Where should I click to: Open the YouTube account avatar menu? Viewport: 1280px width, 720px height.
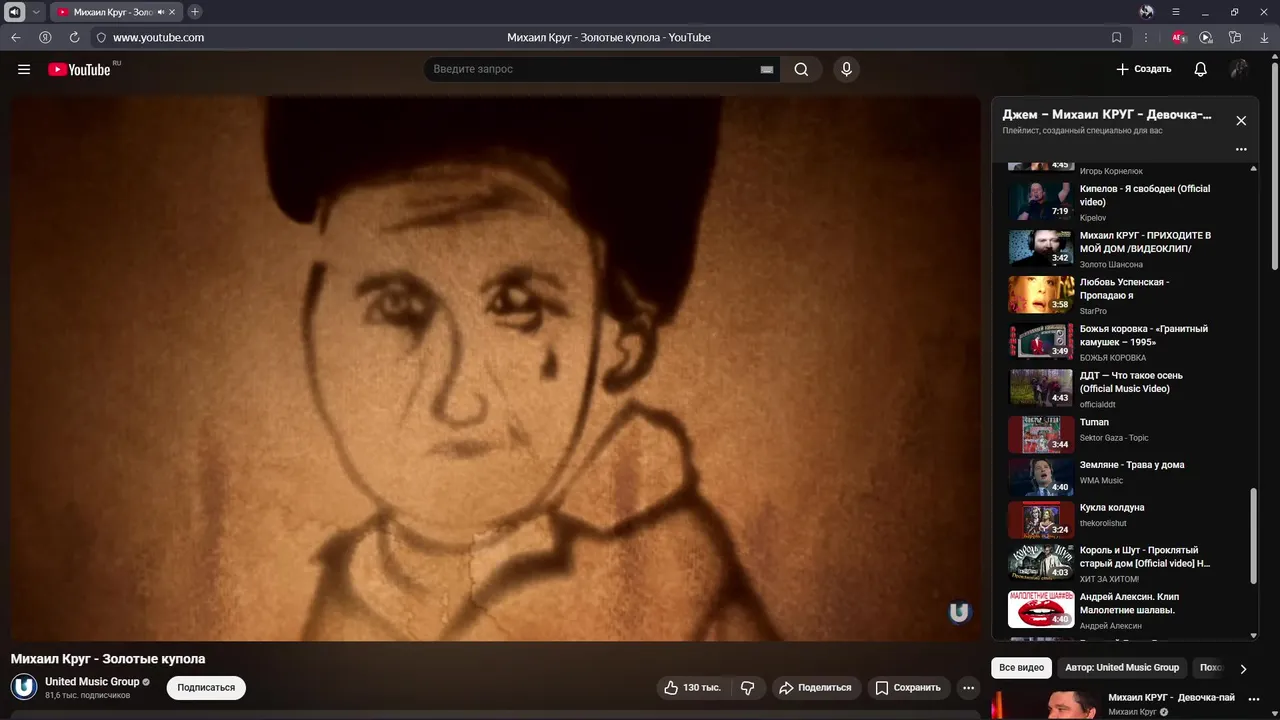1239,69
